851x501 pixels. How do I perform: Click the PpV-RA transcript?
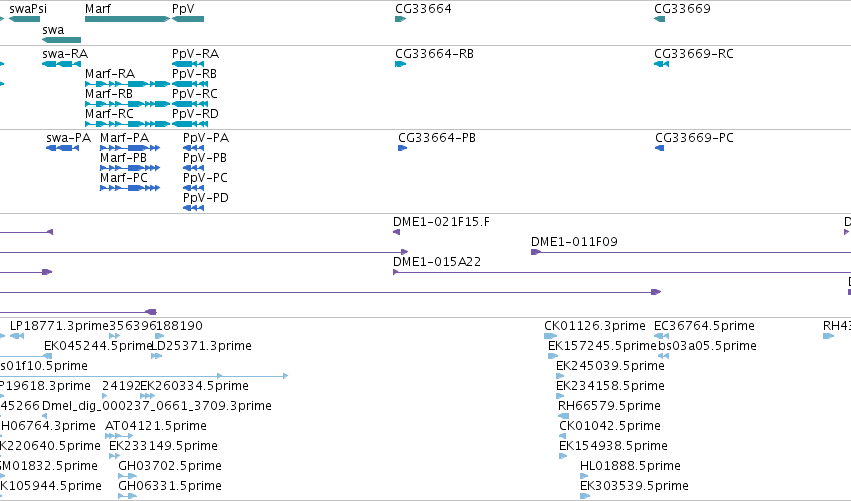[x=188, y=64]
